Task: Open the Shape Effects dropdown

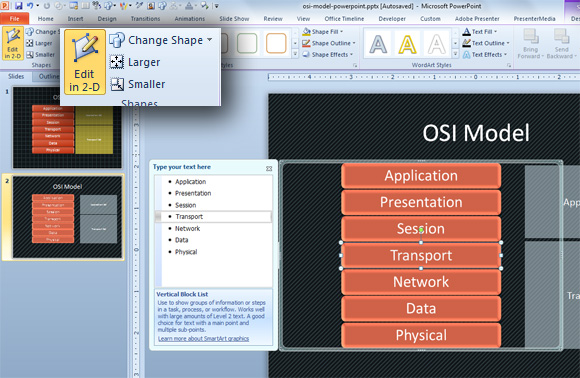Action: 328,55
